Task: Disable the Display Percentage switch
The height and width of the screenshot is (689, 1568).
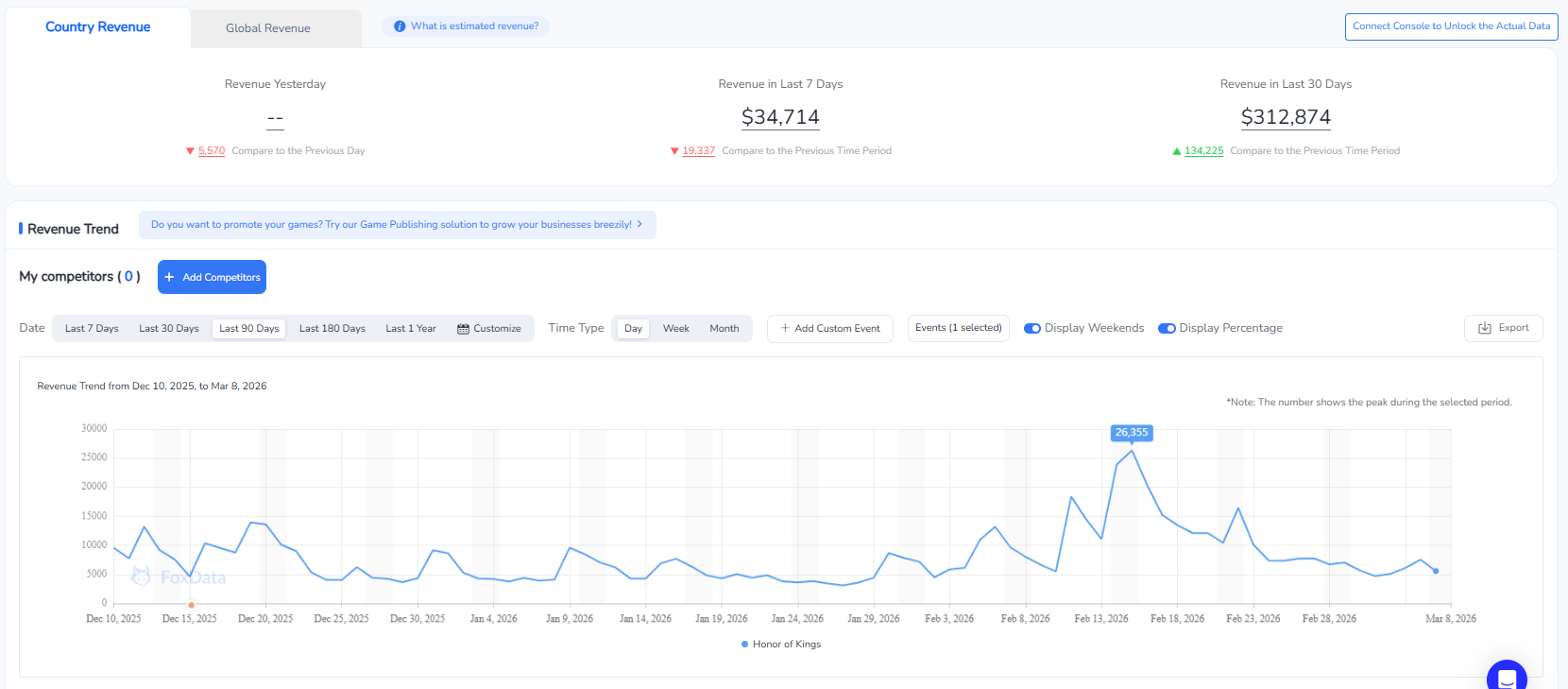Action: coord(1167,328)
